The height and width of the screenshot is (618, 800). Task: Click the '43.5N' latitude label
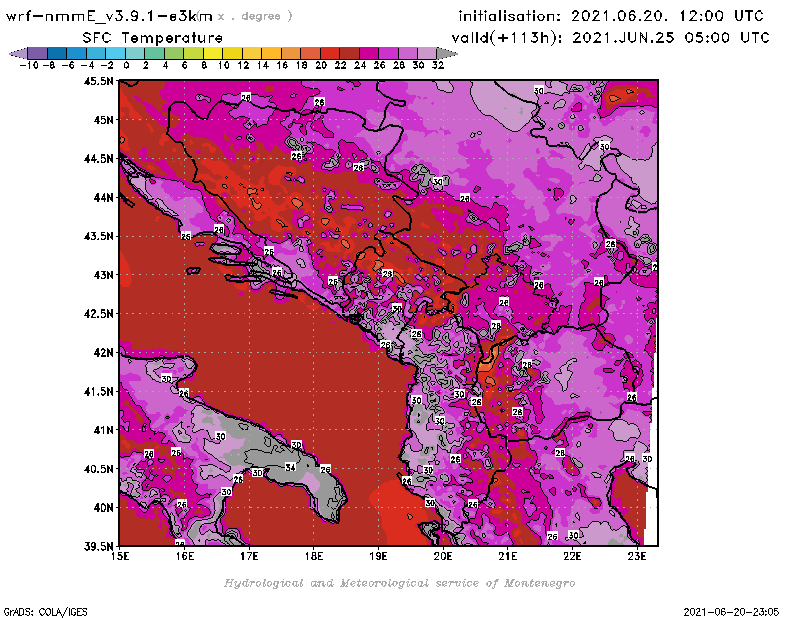tap(98, 236)
